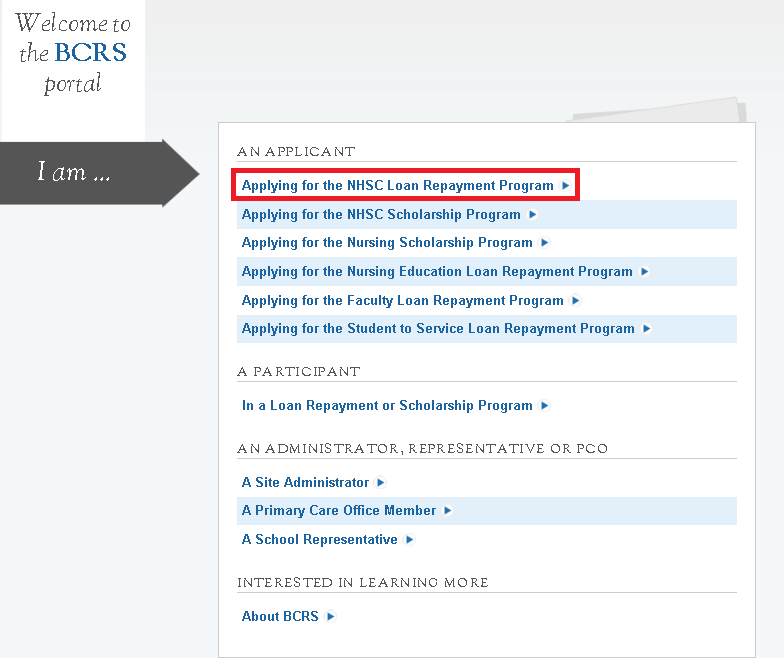Click INTERESTED IN LEARNING MORE heading
784x658 pixels.
click(362, 582)
